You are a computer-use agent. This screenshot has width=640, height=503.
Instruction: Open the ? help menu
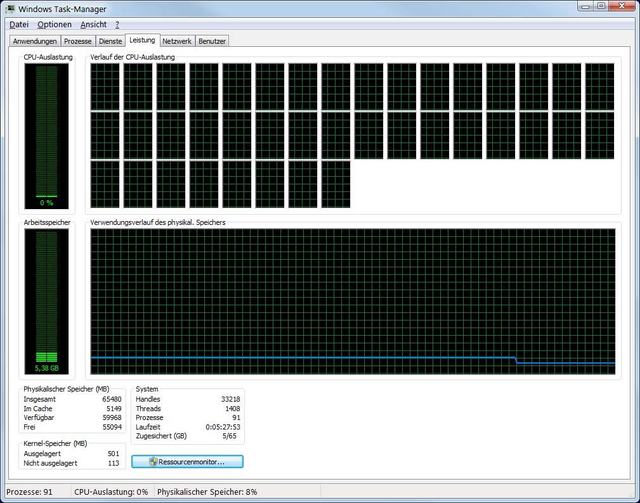pos(117,24)
